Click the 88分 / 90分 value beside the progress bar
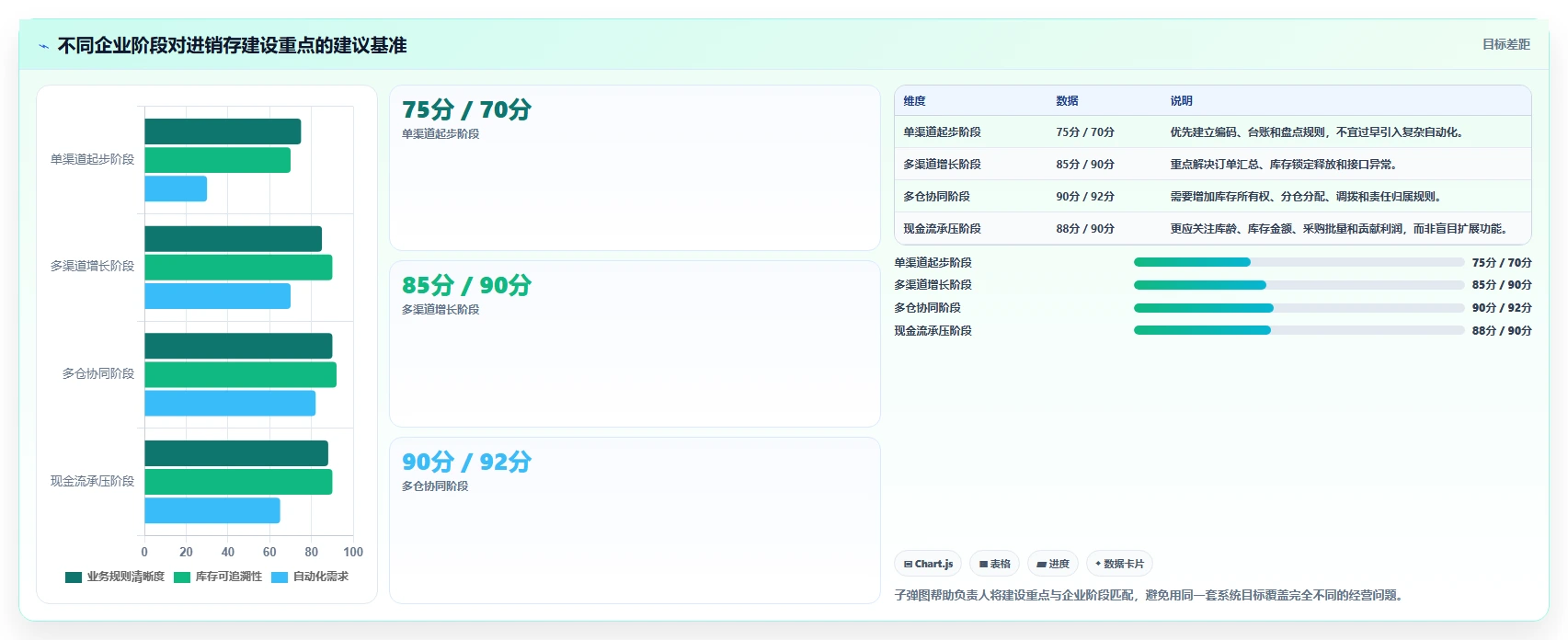 (1502, 331)
